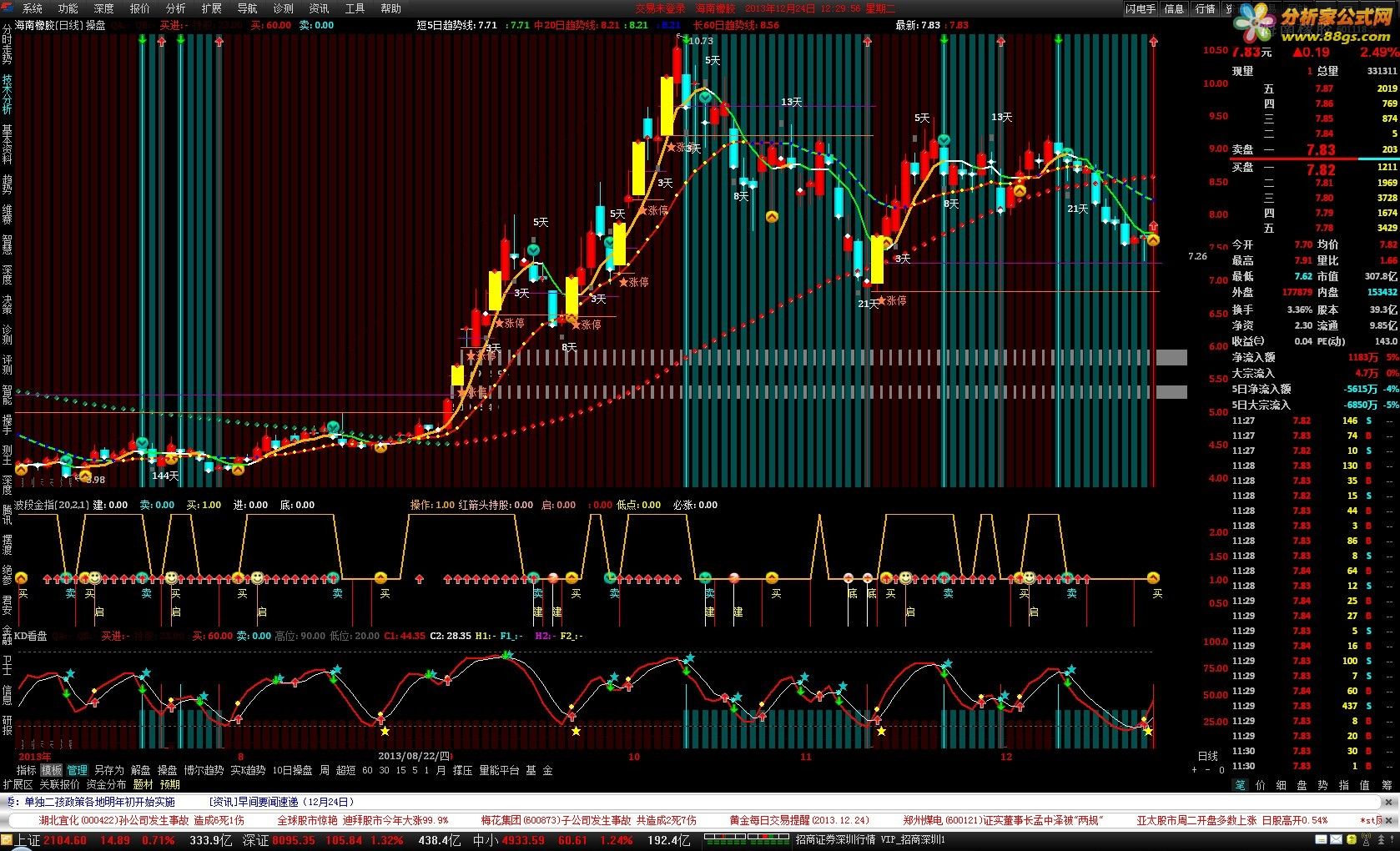The image size is (1400, 851).
Task: Switch to the 60 minute period
Action: (367, 770)
